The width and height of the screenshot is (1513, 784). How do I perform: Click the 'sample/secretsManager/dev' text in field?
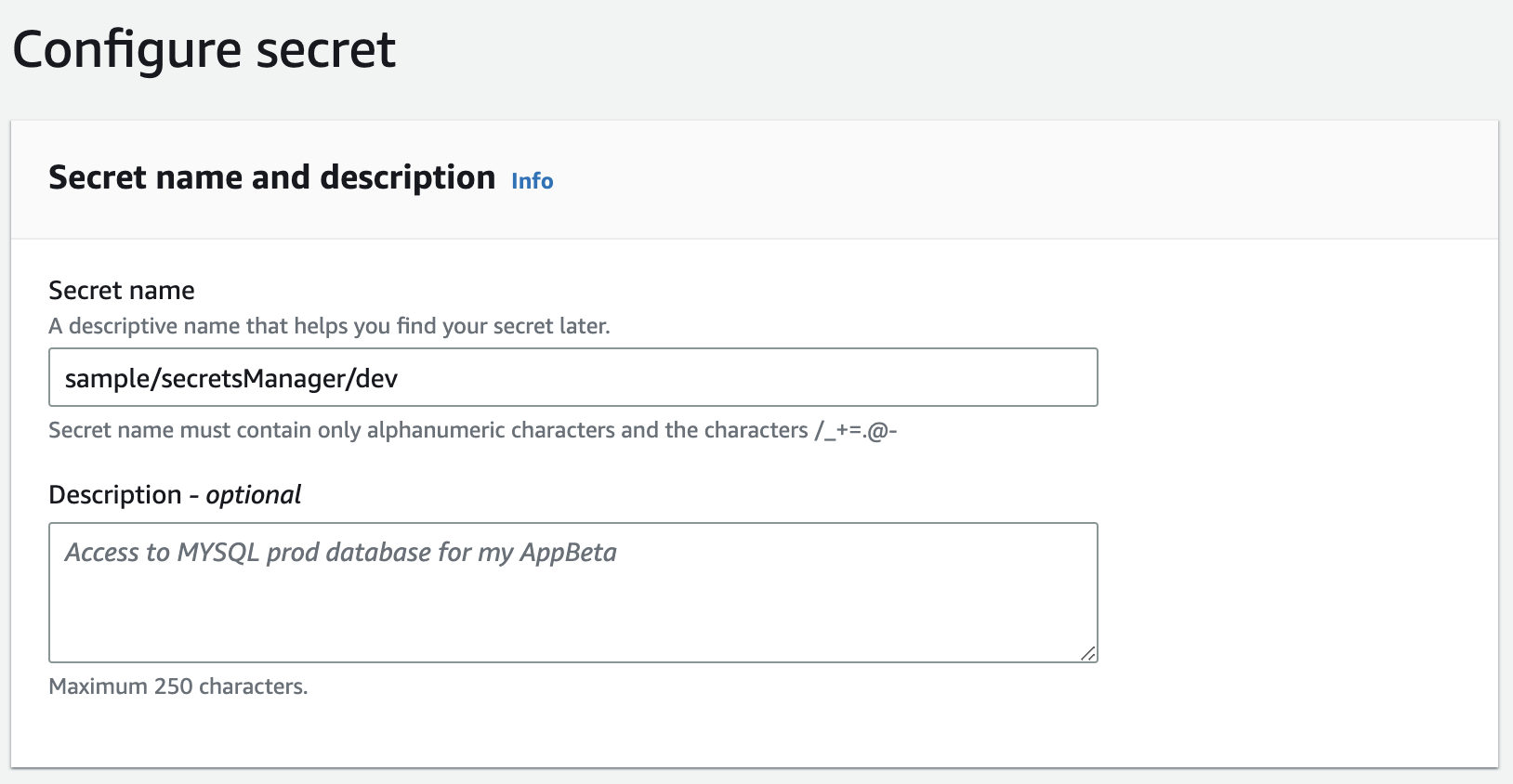(x=230, y=379)
